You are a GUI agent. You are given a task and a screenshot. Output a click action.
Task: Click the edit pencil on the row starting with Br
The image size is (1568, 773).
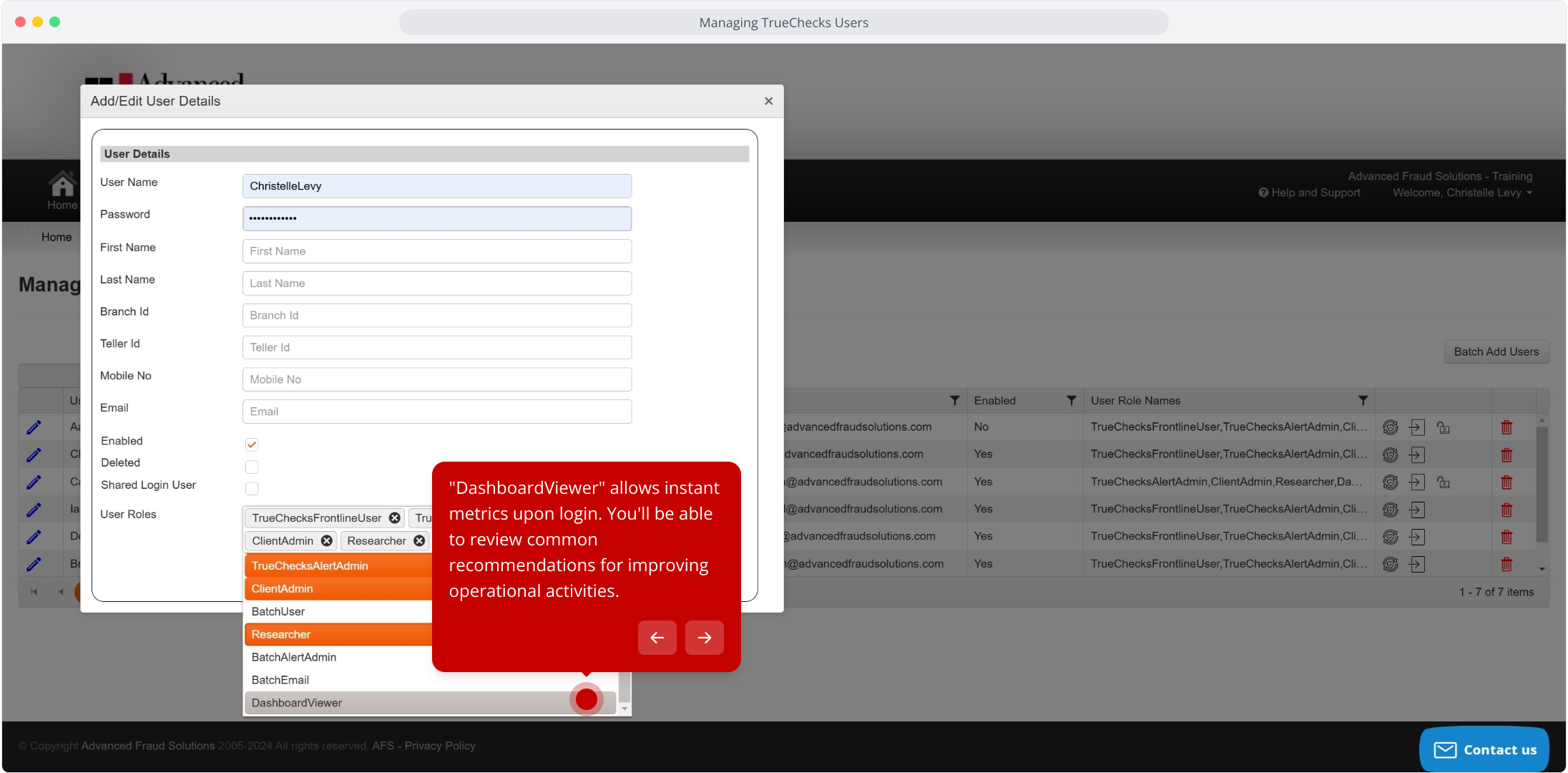click(34, 564)
